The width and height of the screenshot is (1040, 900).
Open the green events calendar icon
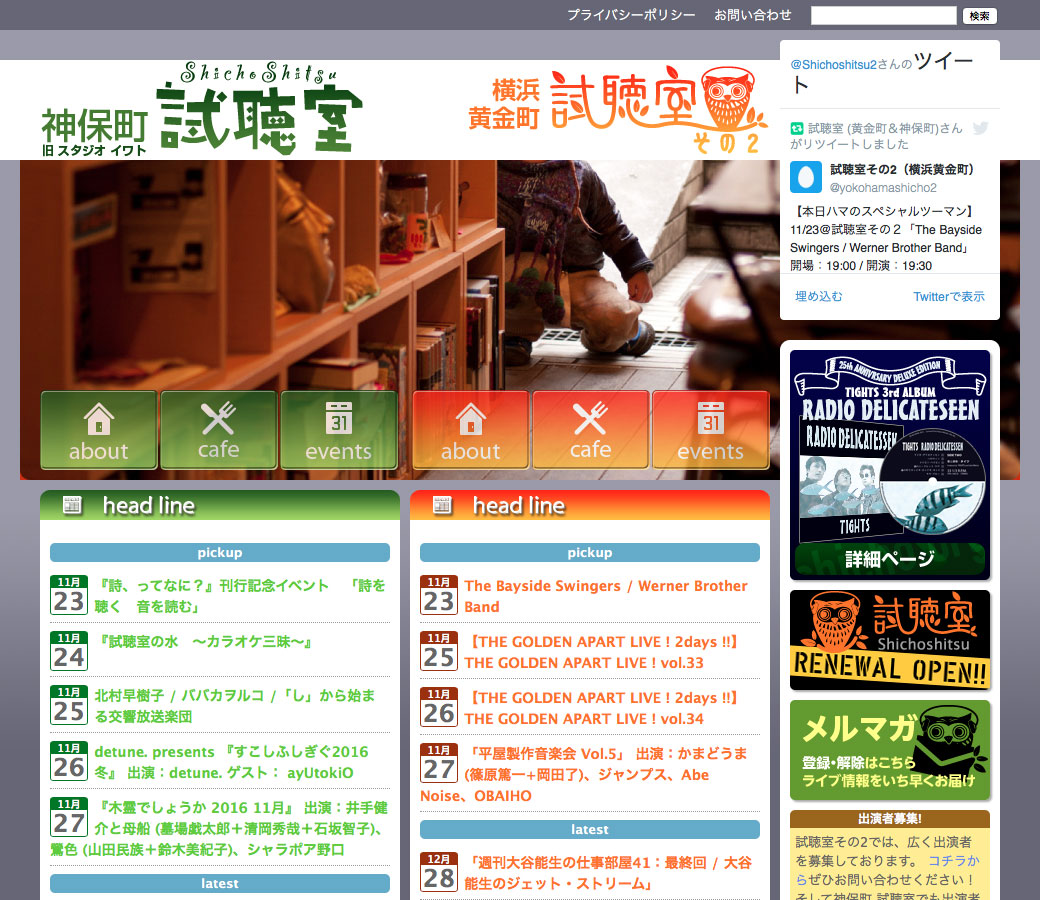338,430
